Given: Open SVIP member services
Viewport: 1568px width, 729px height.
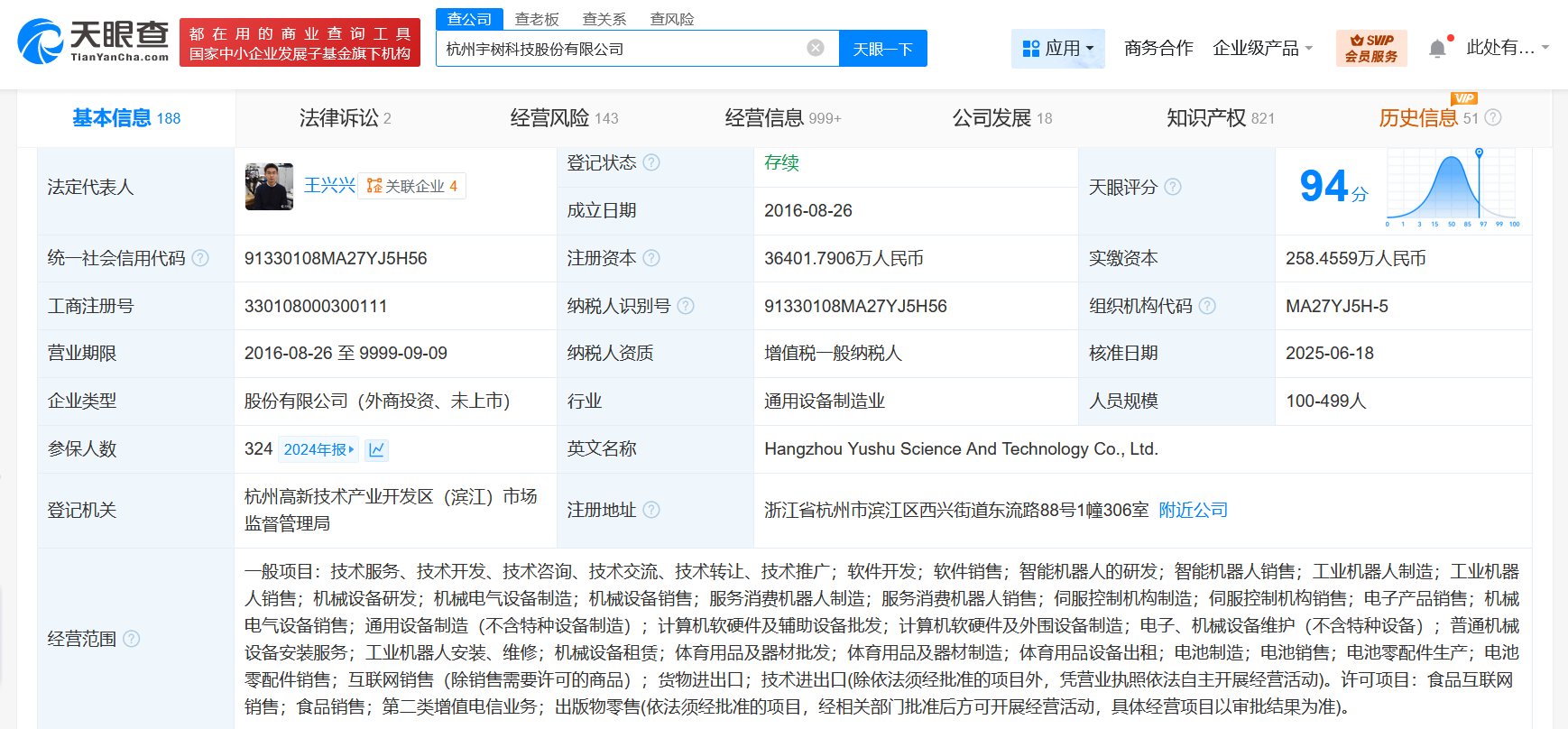Looking at the screenshot, I should click(x=1370, y=48).
